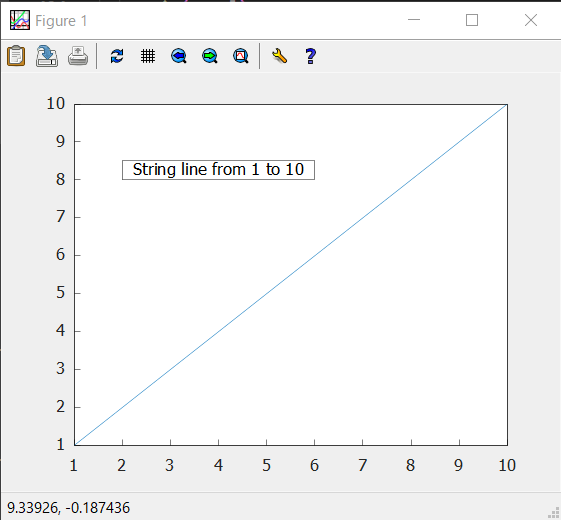Click the 'String line from 1 to 10' label

tap(218, 170)
